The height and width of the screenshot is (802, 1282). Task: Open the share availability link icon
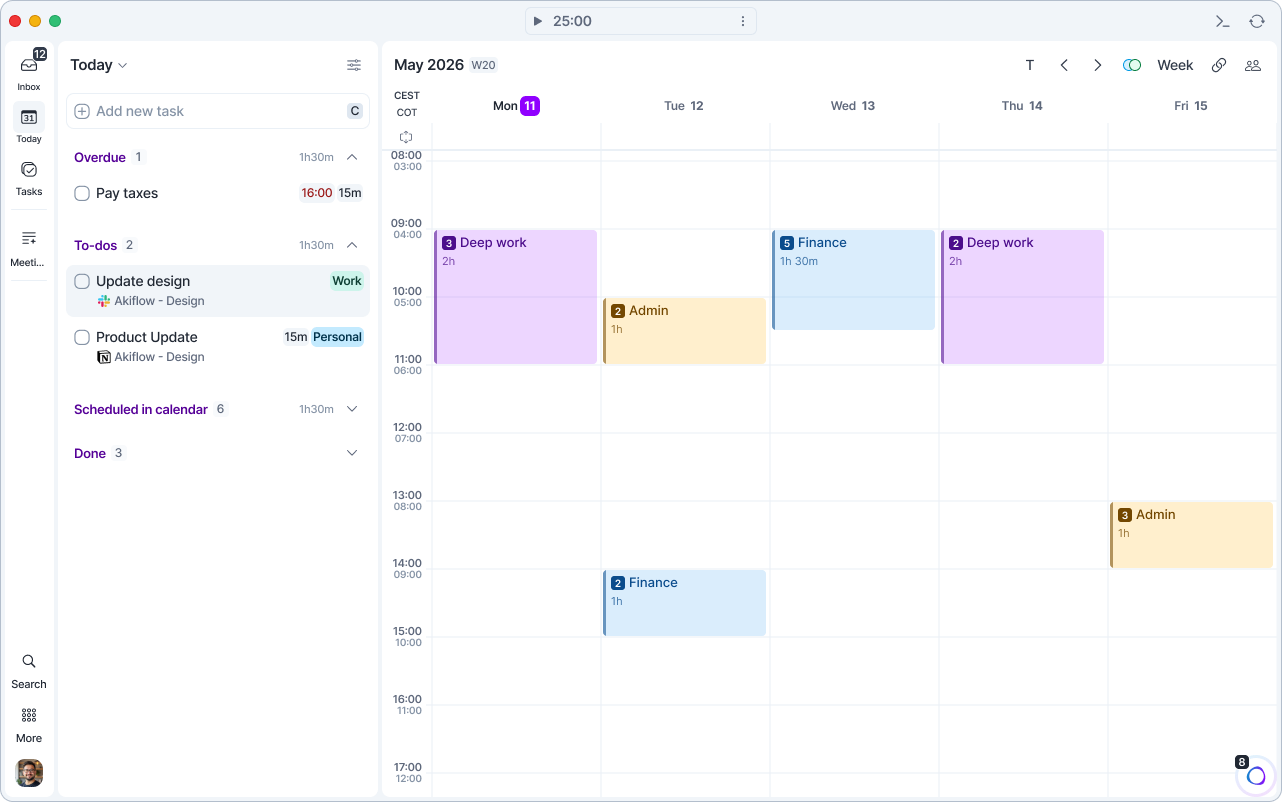coord(1219,65)
